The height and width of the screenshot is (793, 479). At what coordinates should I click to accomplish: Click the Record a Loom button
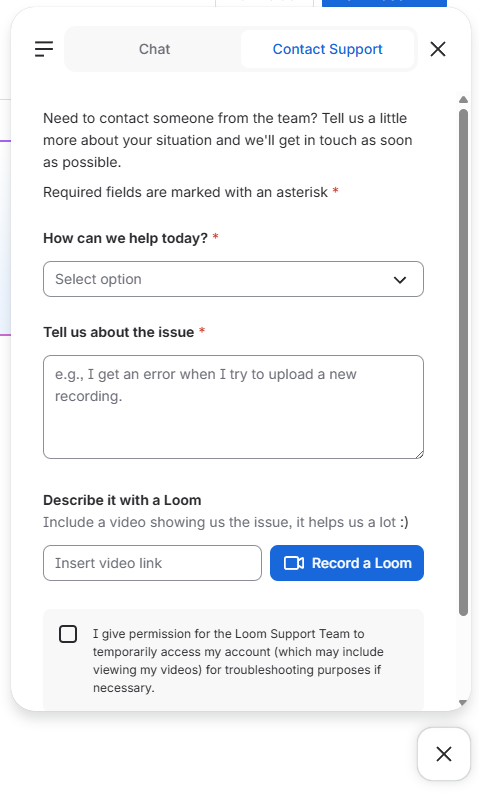(346, 563)
